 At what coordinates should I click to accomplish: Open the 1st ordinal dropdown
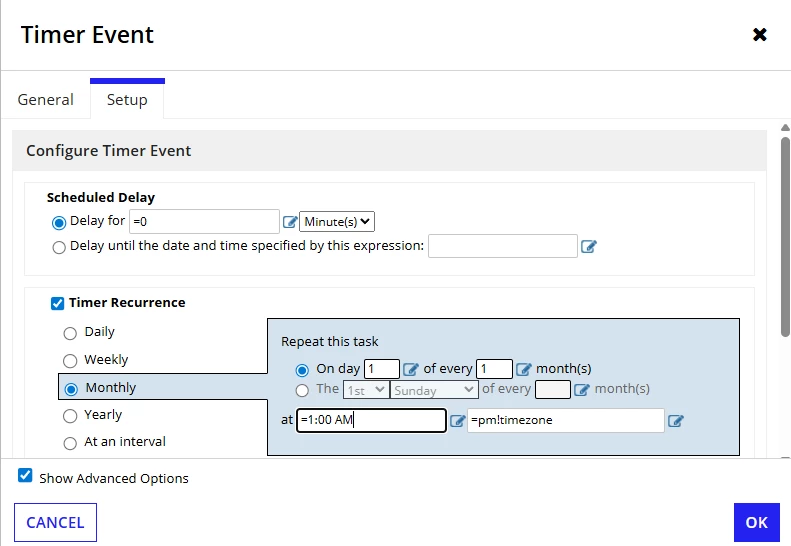(x=366, y=390)
